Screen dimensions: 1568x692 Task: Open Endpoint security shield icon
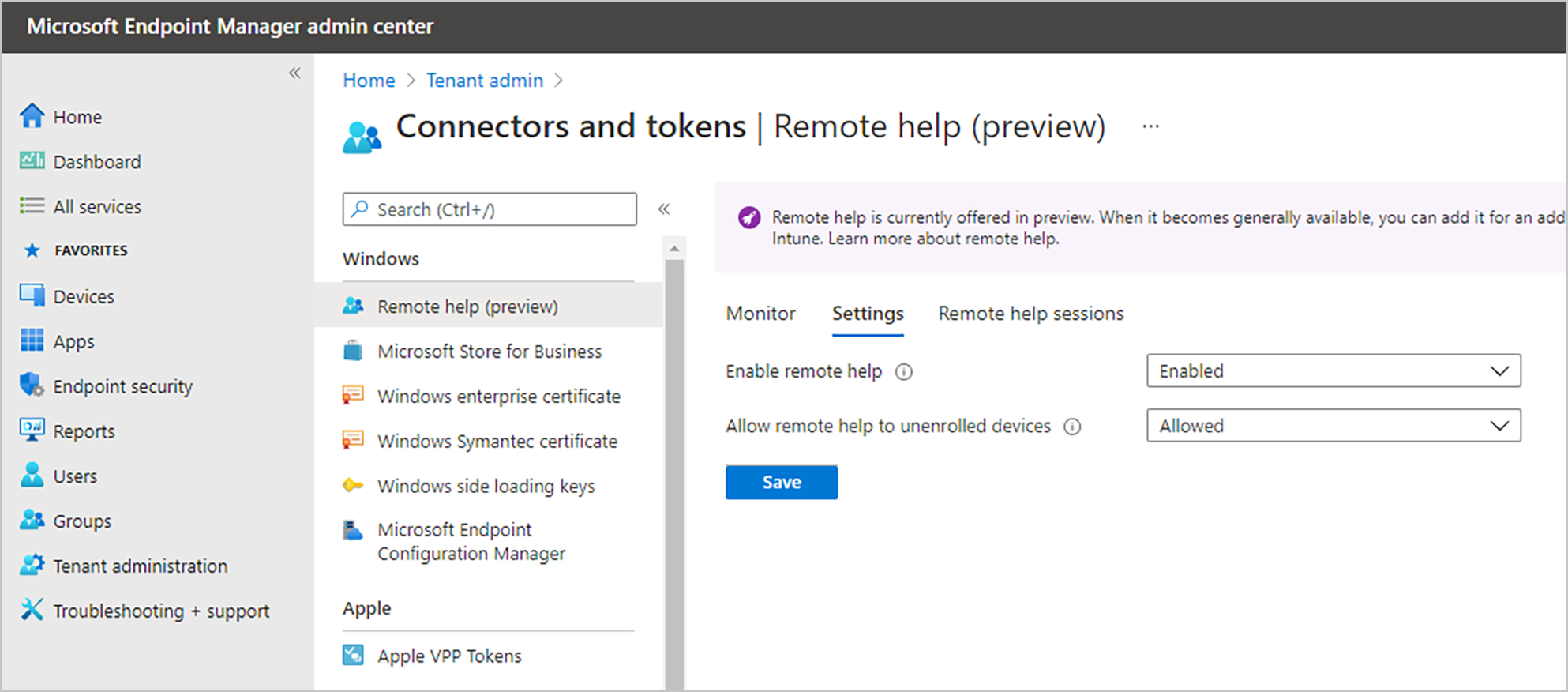pyautogui.click(x=32, y=385)
